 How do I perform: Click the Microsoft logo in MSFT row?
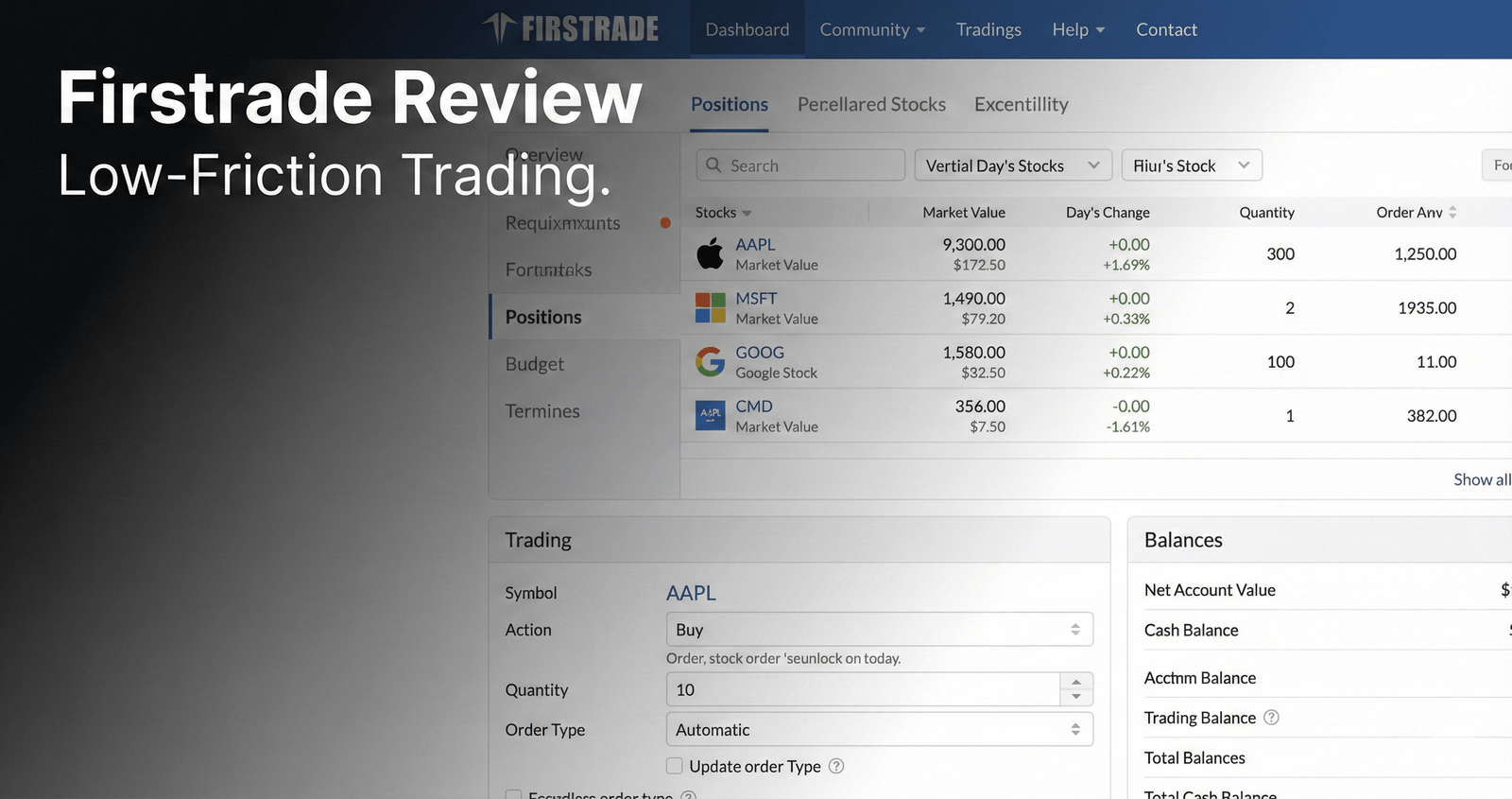coord(710,307)
